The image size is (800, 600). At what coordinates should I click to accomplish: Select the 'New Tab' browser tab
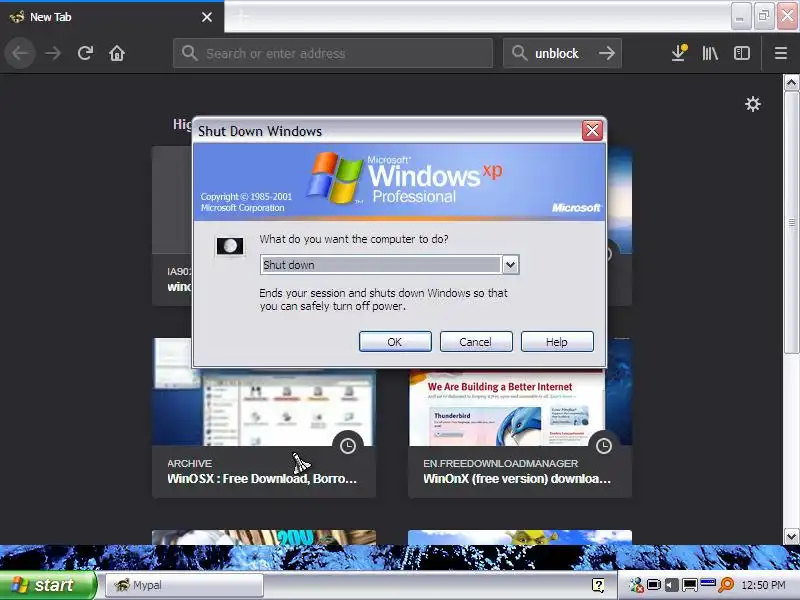click(x=112, y=17)
